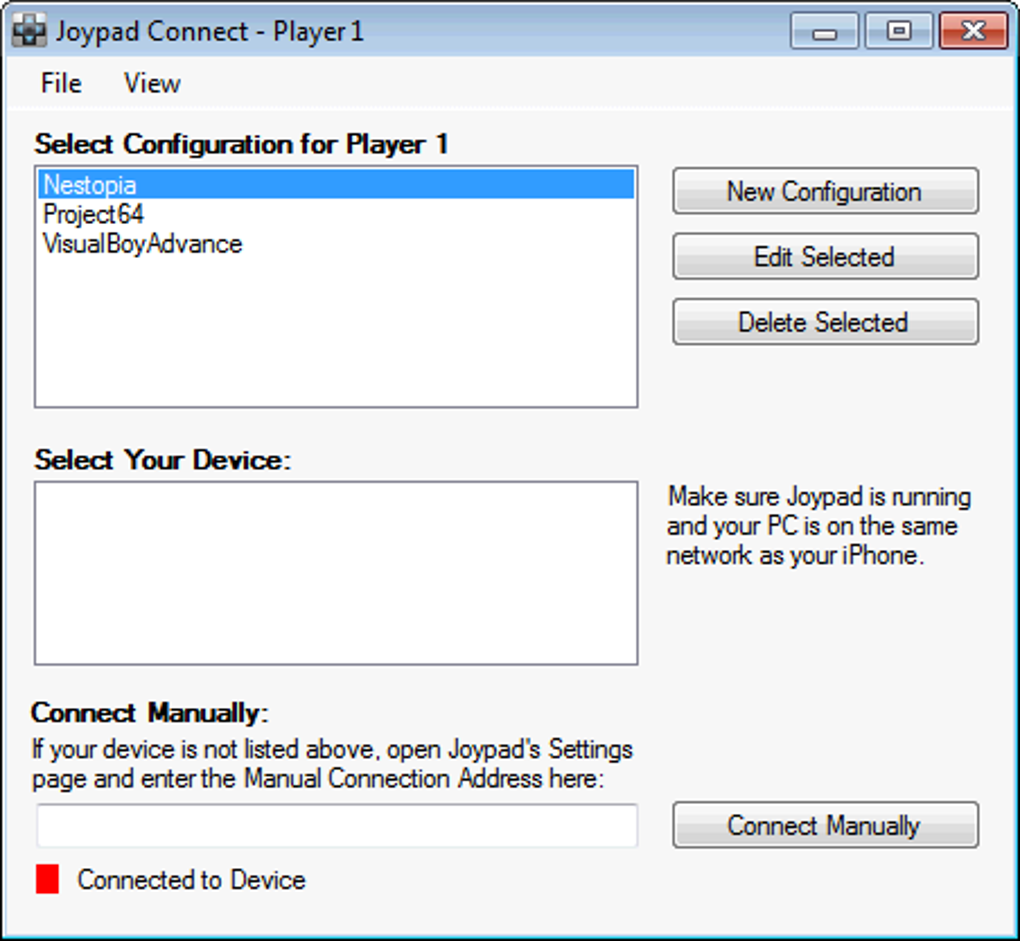Select the VisualBoyAdvance configuration

pyautogui.click(x=336, y=244)
